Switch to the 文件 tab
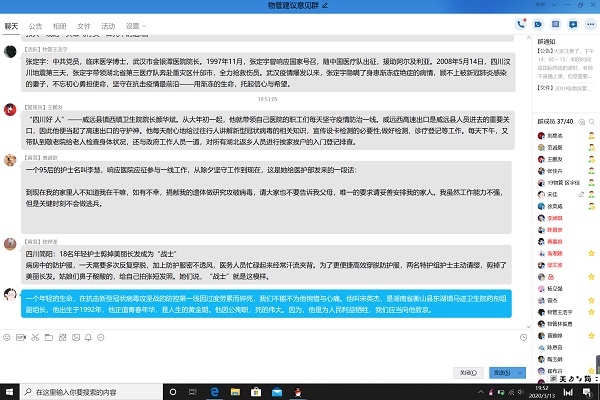 [x=83, y=26]
